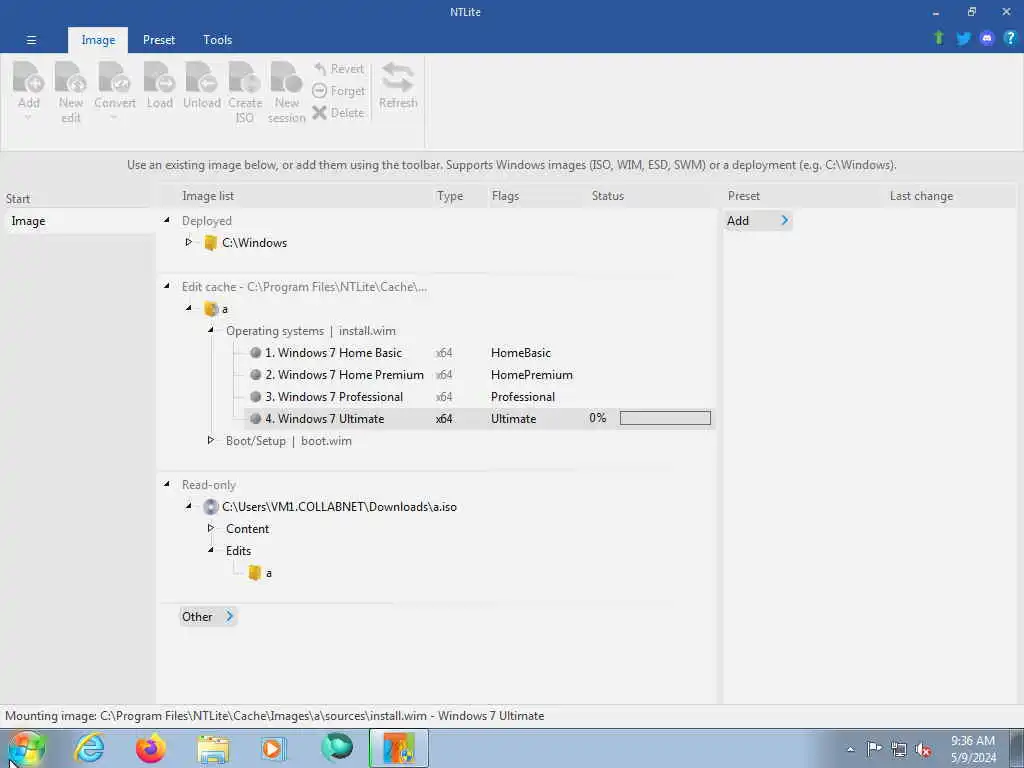Collapse the Read-only group
Viewport: 1024px width, 768px height.
(x=167, y=484)
